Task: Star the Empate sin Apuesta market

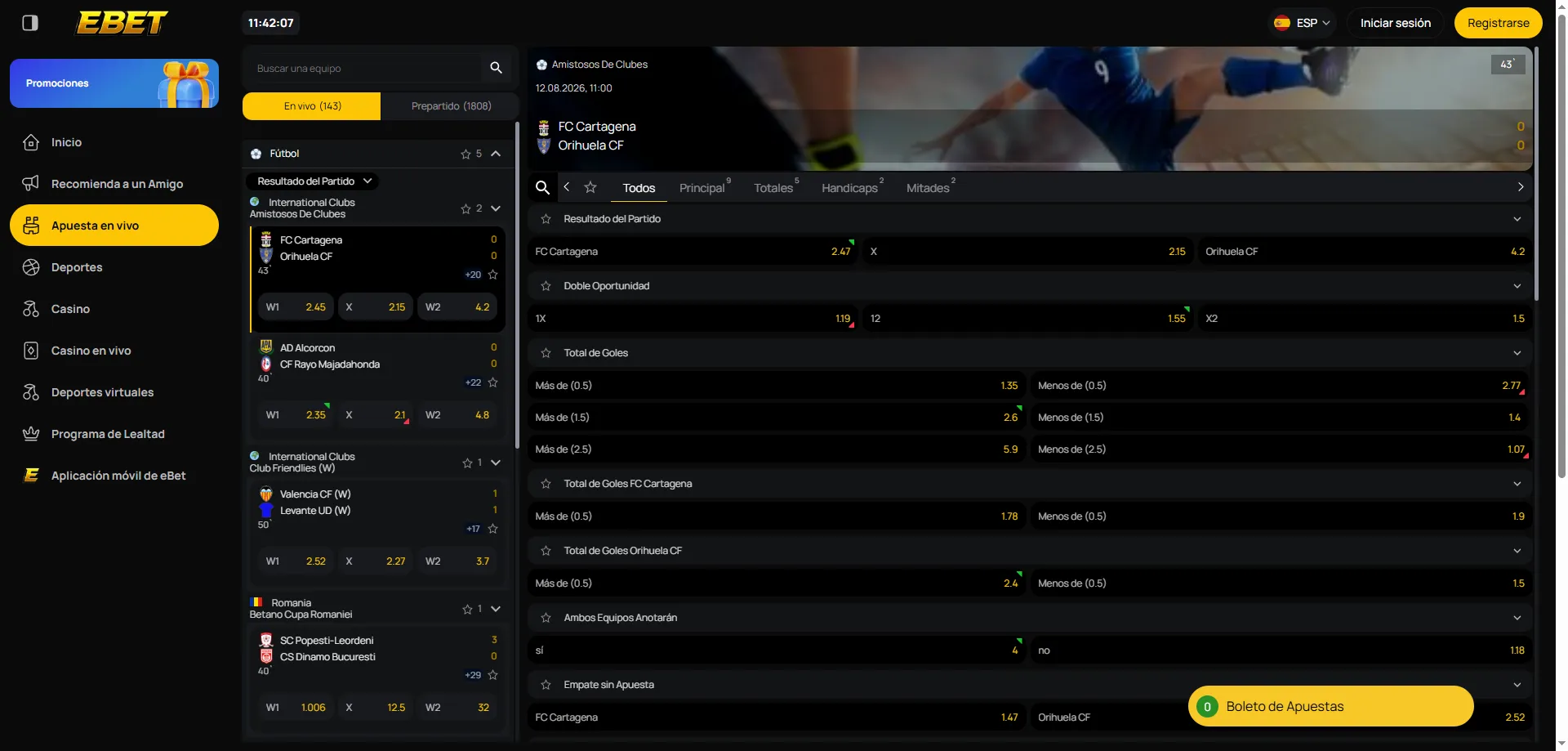Action: coord(546,685)
